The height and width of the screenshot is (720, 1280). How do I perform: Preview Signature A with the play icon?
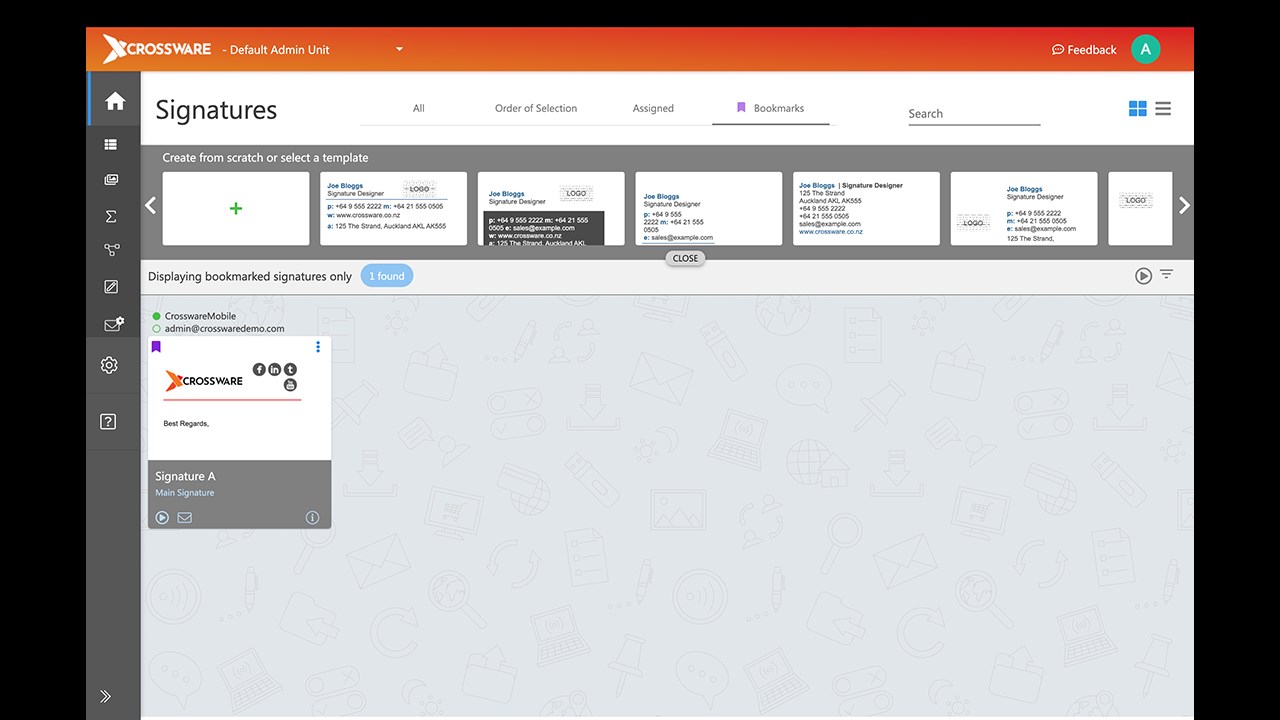click(x=162, y=517)
